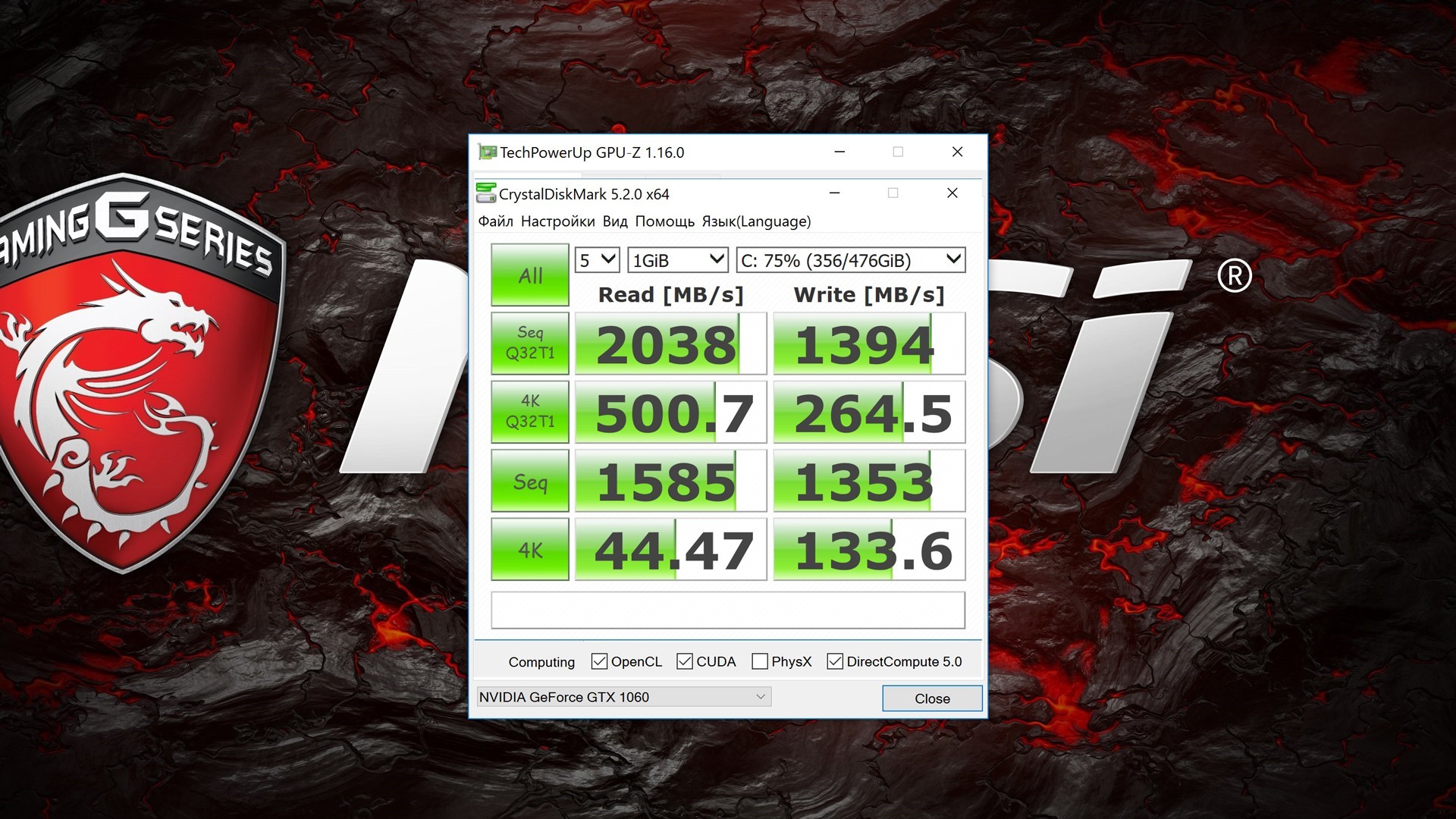This screenshot has height=819, width=1456.
Task: Open the Файл menu
Action: (495, 221)
